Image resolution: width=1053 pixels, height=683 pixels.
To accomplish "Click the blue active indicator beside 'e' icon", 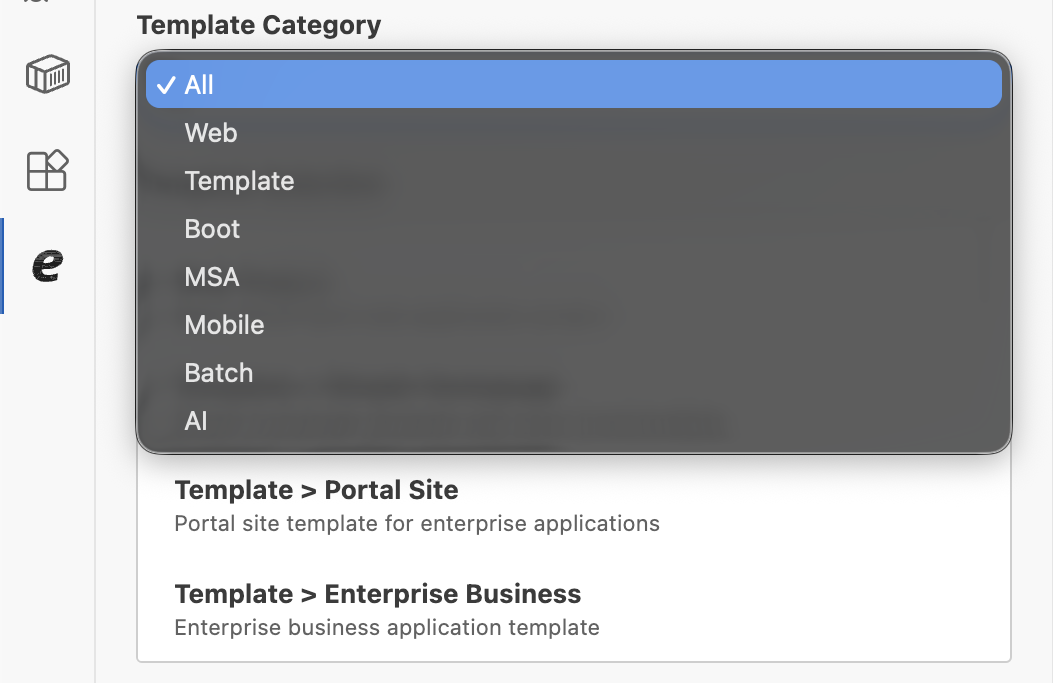I will click(x=2, y=265).
